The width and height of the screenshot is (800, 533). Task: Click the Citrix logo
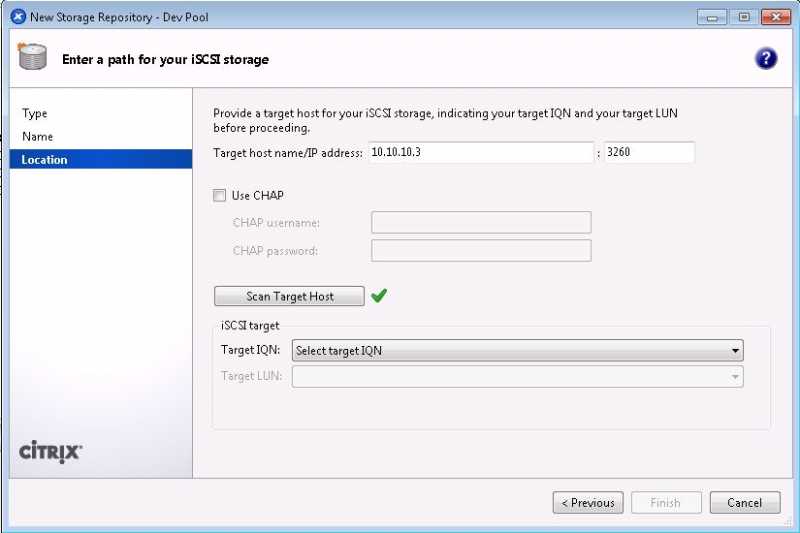tap(51, 451)
